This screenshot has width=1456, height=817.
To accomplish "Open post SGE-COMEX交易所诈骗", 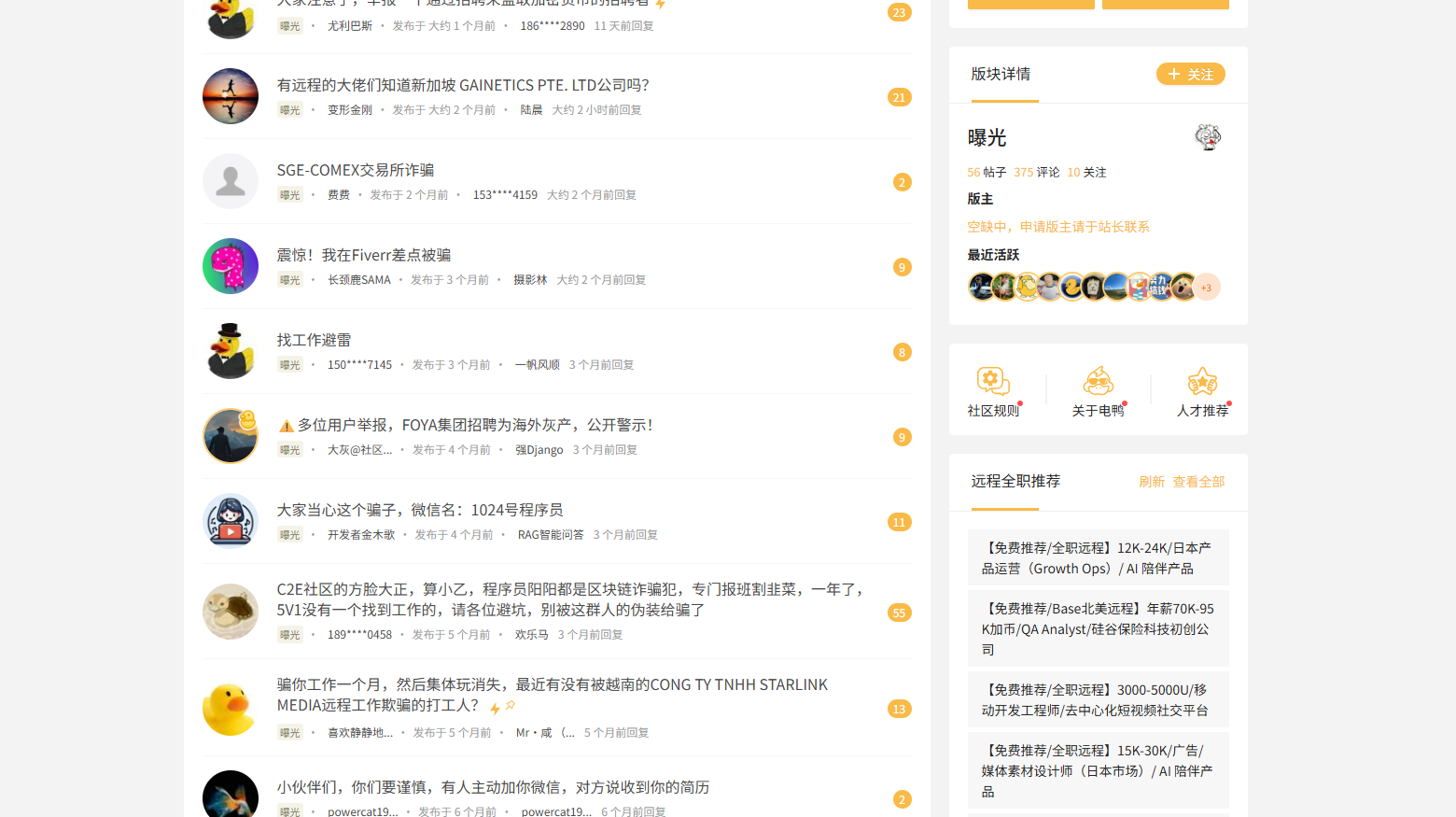I will tap(355, 170).
